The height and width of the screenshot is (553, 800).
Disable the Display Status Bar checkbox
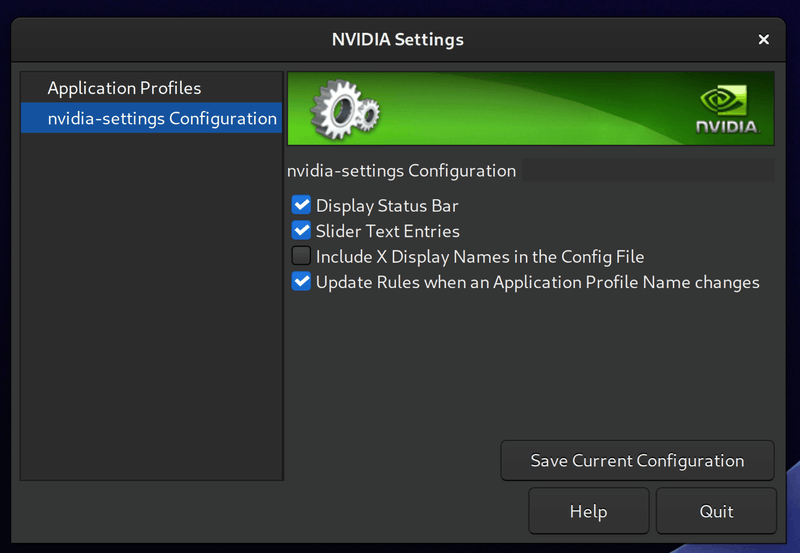coord(301,205)
